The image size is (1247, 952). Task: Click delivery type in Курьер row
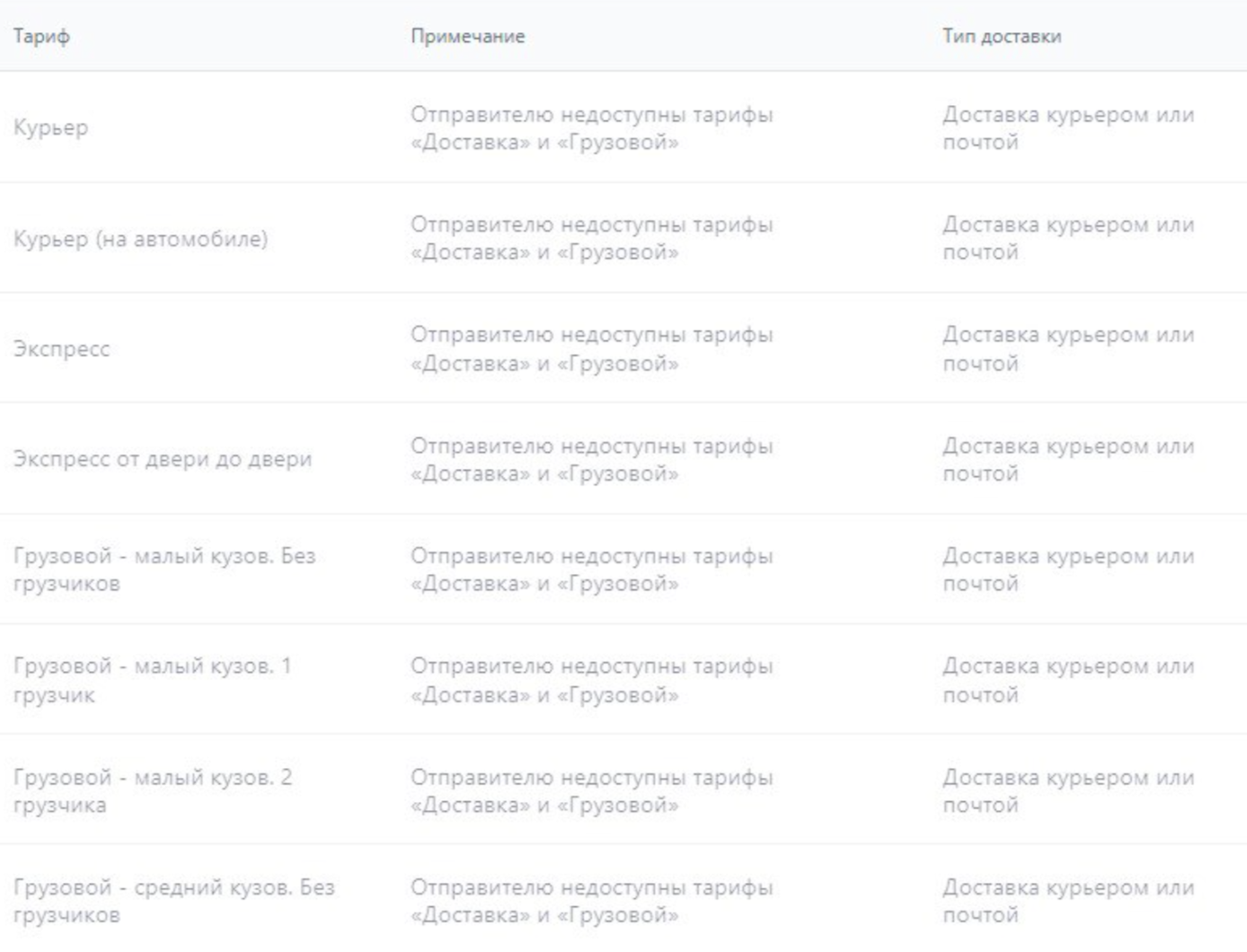(x=1068, y=128)
